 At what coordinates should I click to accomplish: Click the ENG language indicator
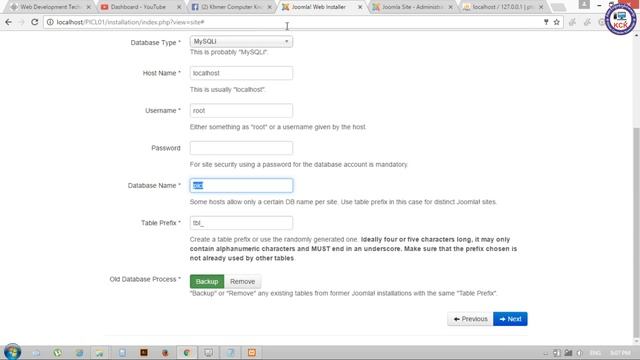point(596,353)
